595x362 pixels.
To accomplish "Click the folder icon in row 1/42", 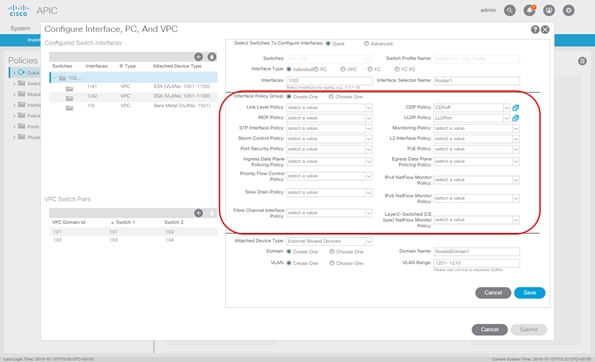I will (x=69, y=99).
